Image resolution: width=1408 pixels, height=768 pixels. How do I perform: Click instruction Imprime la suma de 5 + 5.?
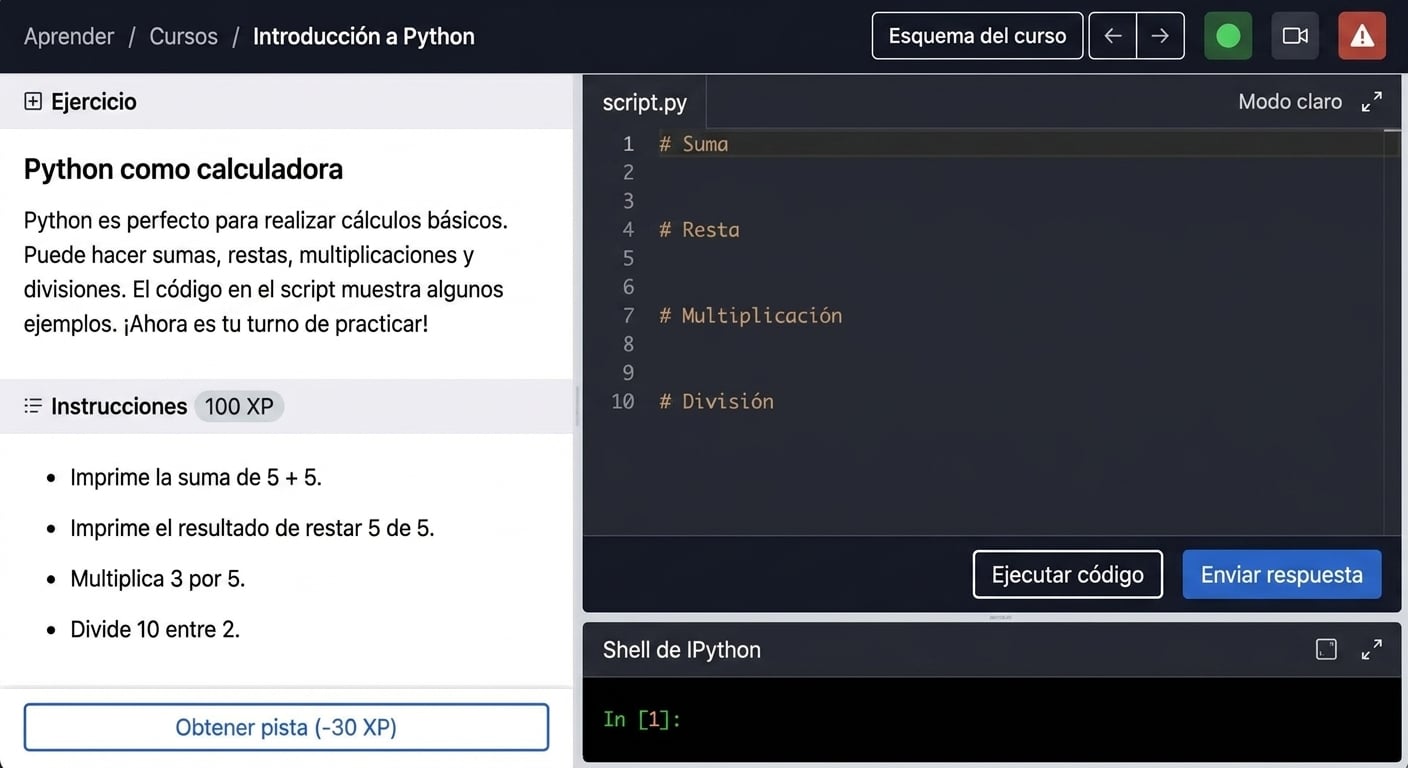pyautogui.click(x=196, y=477)
